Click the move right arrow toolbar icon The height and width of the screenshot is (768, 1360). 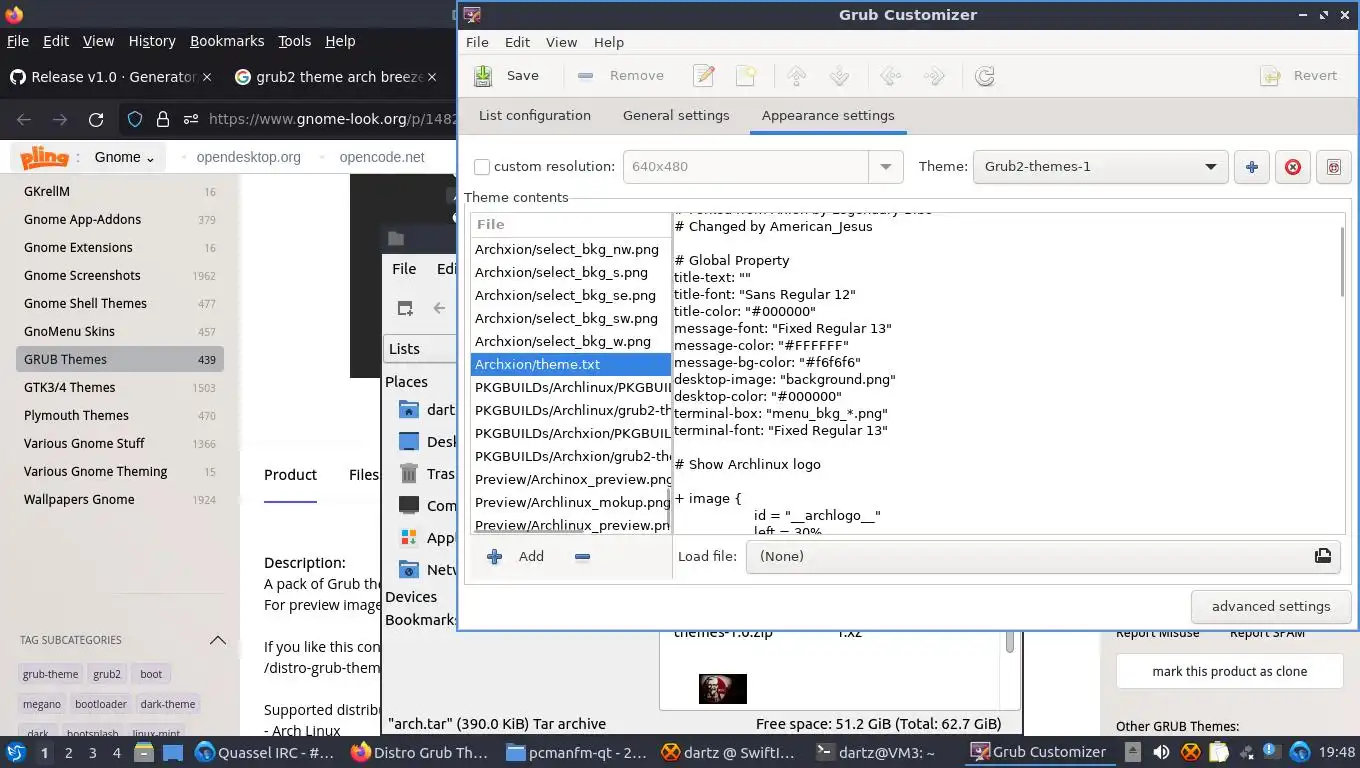click(x=933, y=76)
